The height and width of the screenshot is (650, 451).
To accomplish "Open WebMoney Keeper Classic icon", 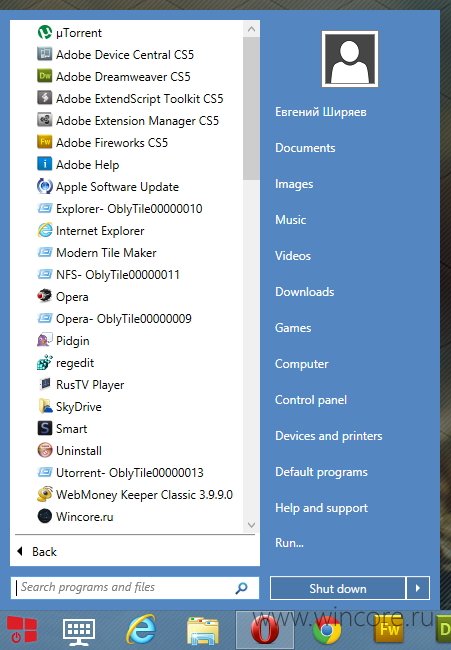I will [44, 494].
